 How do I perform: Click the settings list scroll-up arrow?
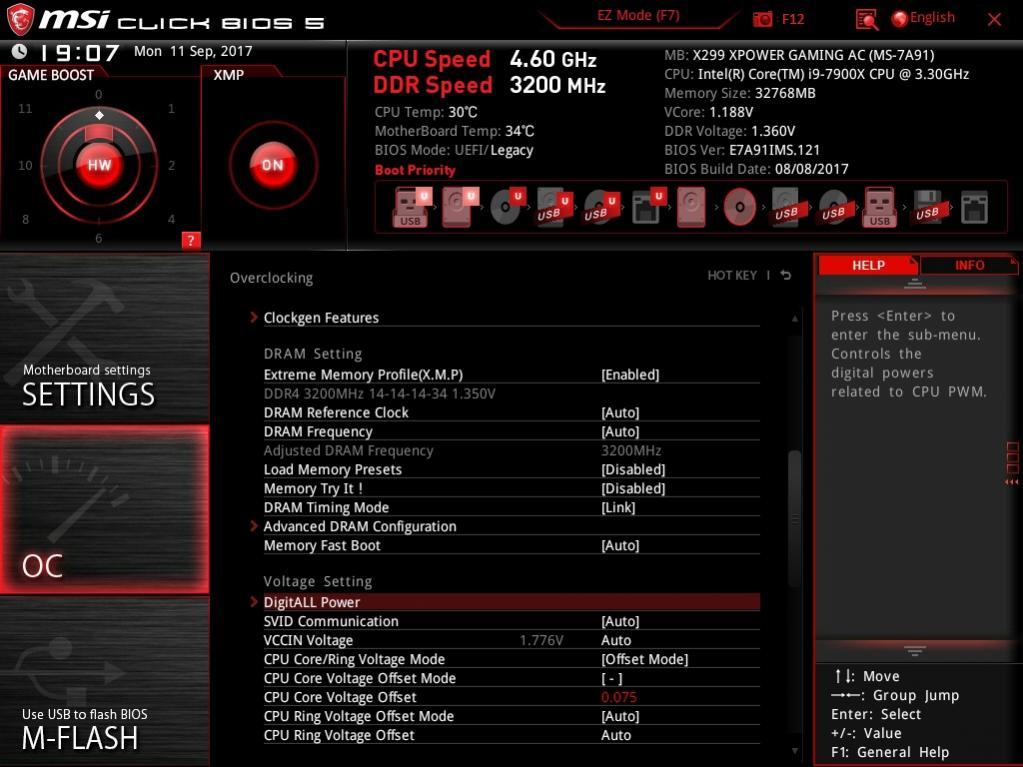pos(795,318)
